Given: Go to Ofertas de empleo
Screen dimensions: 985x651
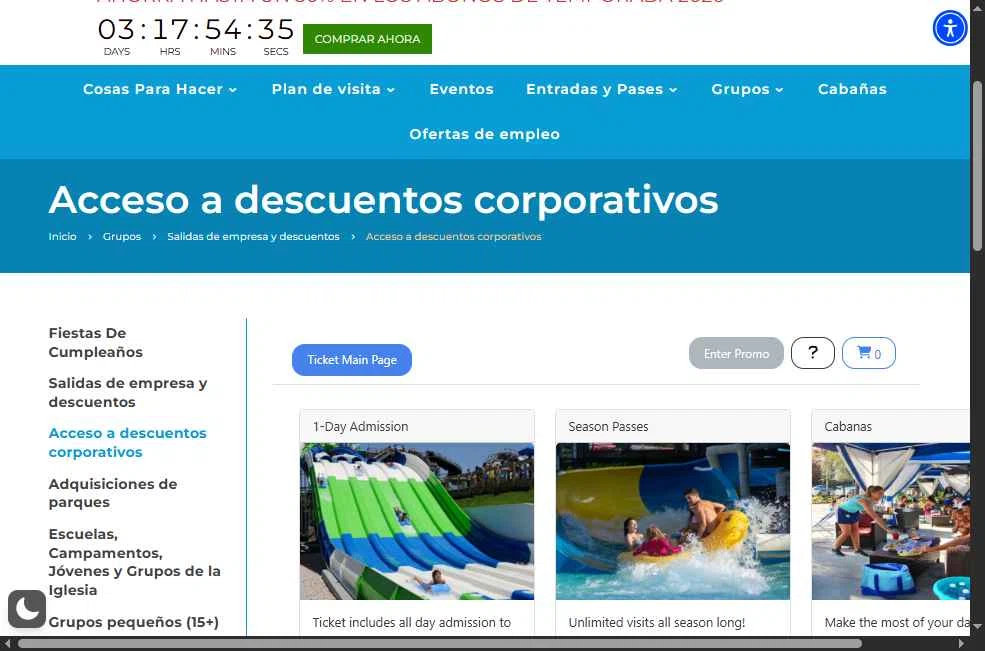Looking at the screenshot, I should [x=484, y=134].
